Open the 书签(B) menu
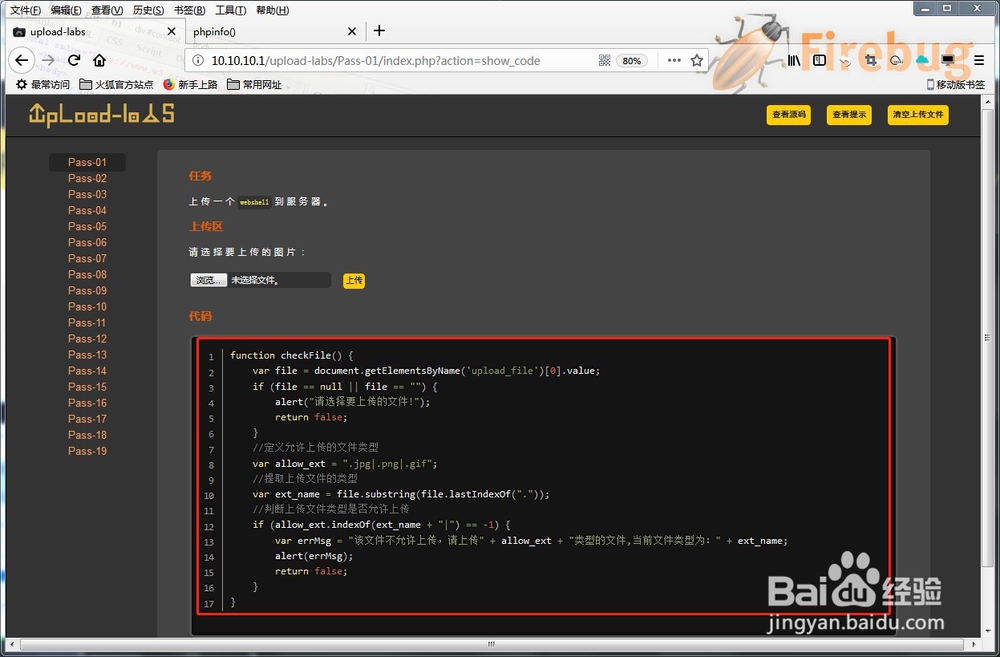Image resolution: width=1000 pixels, height=657 pixels. coord(189,10)
